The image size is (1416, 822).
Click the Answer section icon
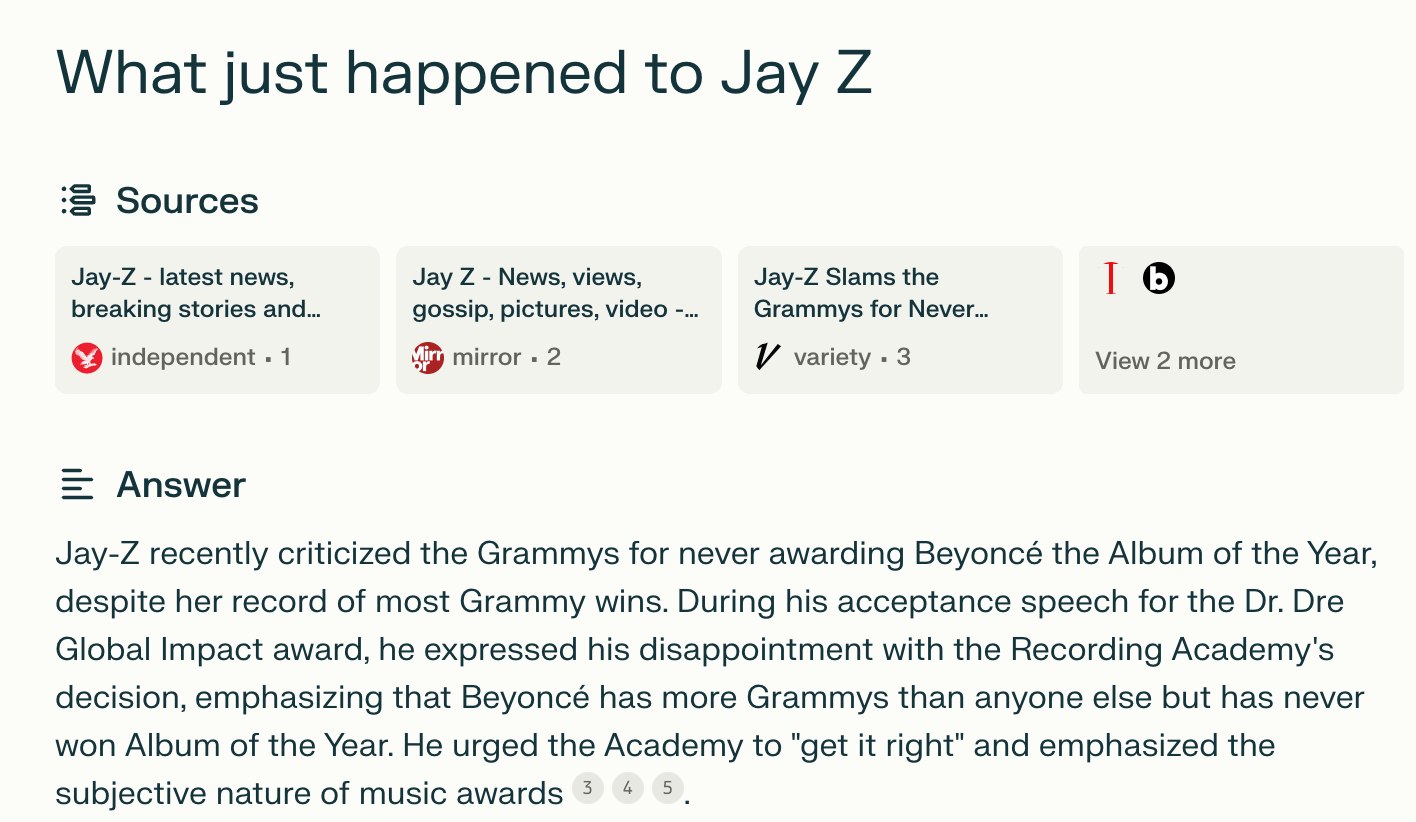[x=77, y=485]
